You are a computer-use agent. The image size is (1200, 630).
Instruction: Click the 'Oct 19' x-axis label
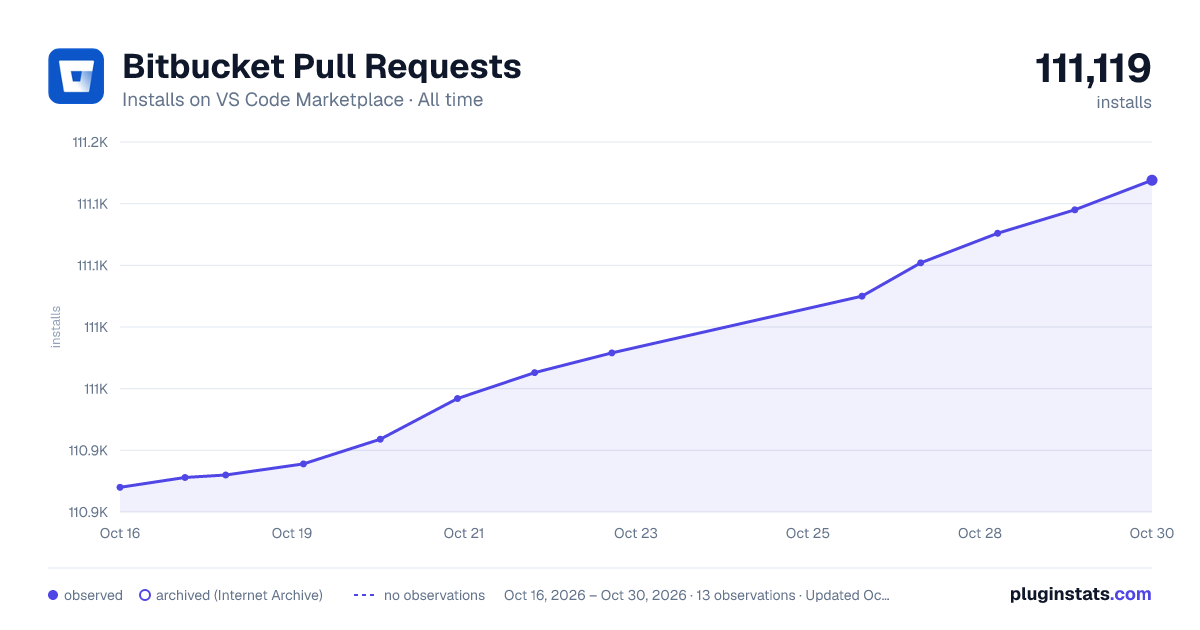point(292,533)
